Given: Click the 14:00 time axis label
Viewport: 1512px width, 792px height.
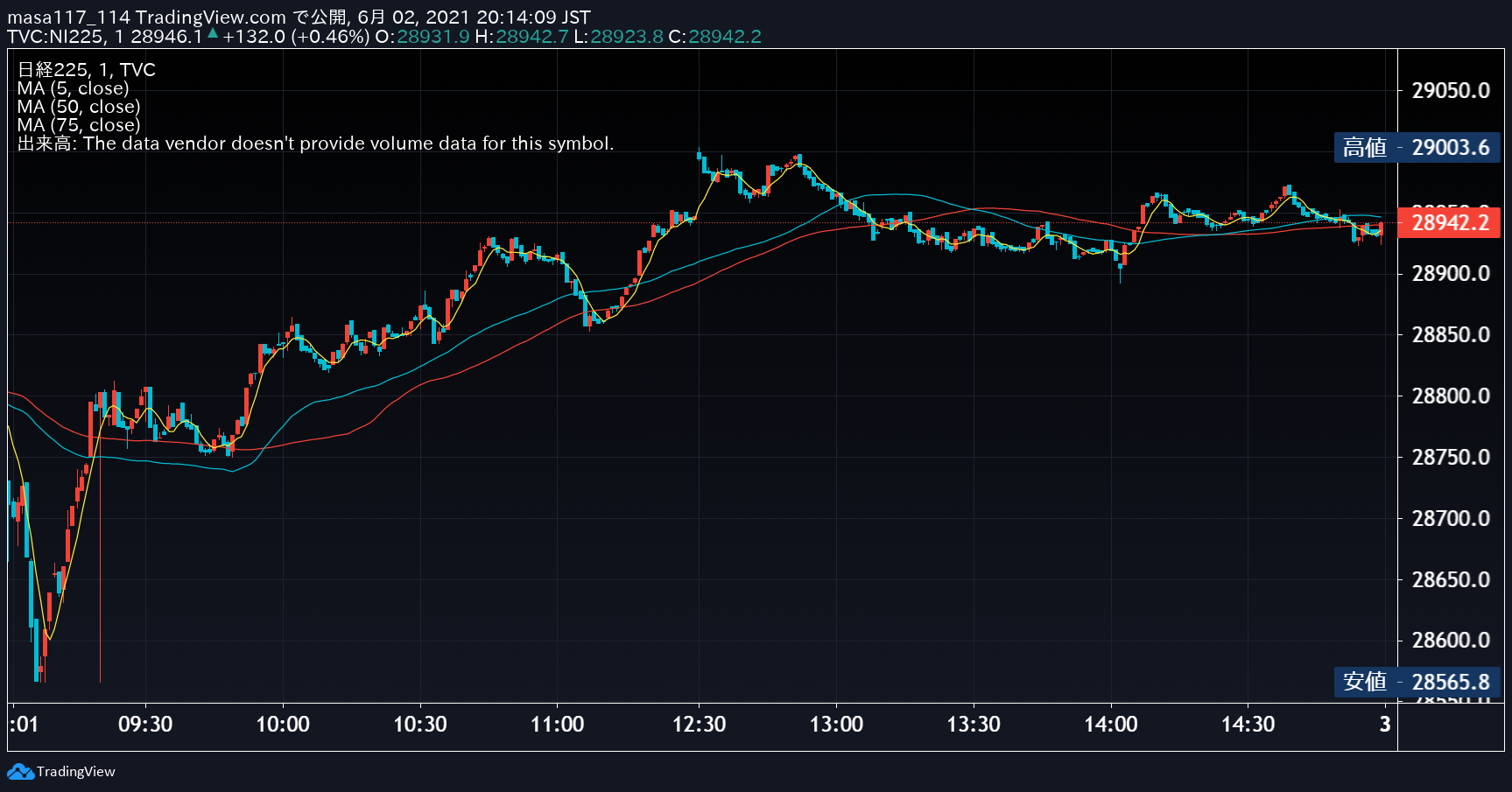Looking at the screenshot, I should pyautogui.click(x=1111, y=724).
